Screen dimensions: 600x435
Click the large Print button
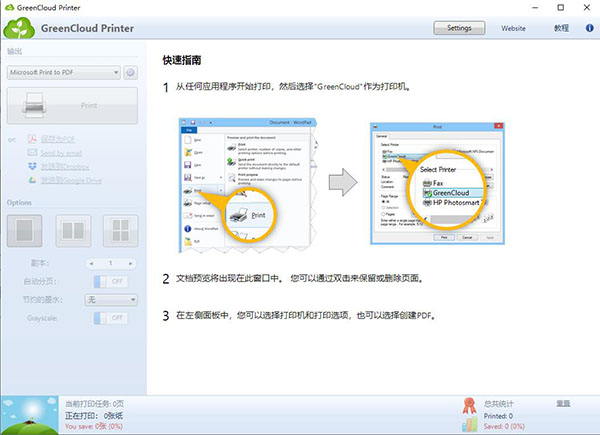pyautogui.click(x=72, y=106)
